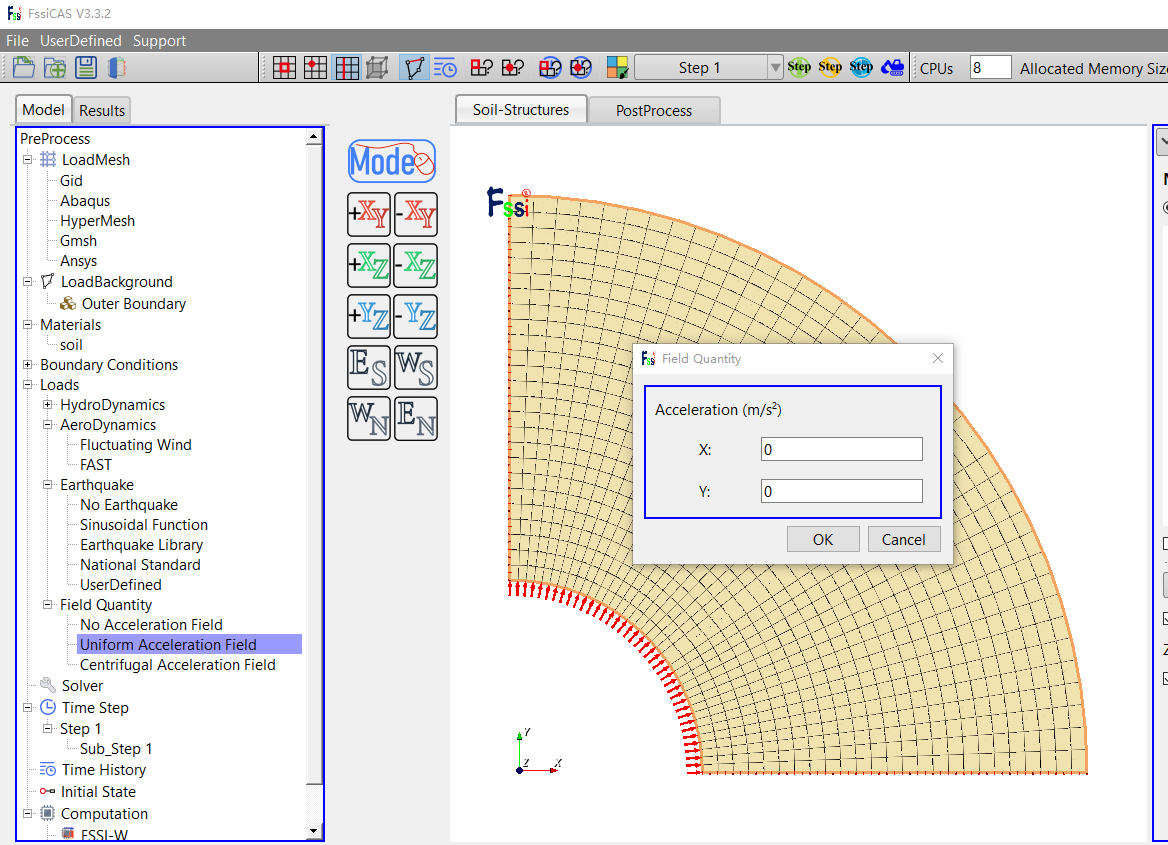Click the colored squares palette icon

(617, 68)
